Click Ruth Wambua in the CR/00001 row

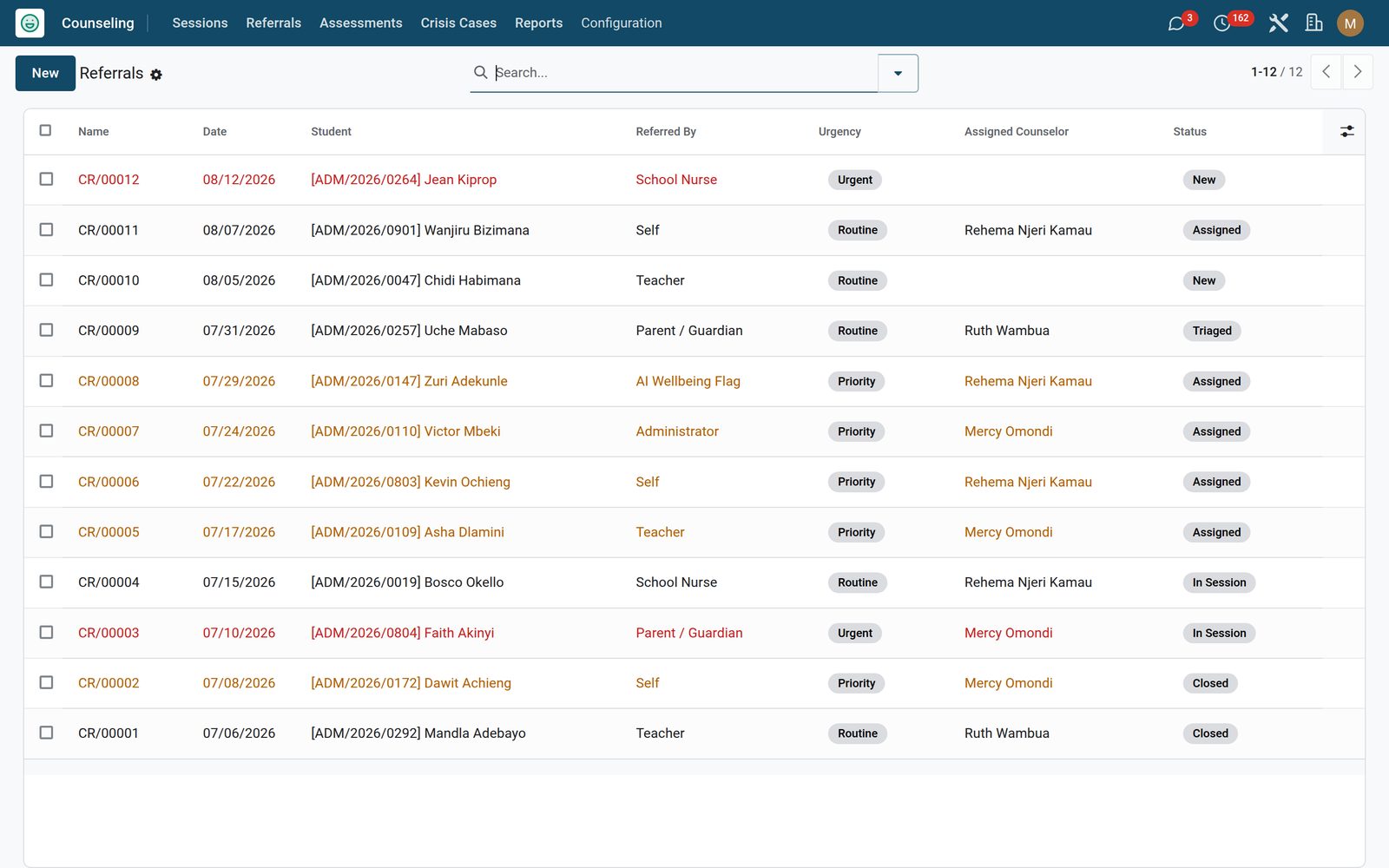[1007, 733]
